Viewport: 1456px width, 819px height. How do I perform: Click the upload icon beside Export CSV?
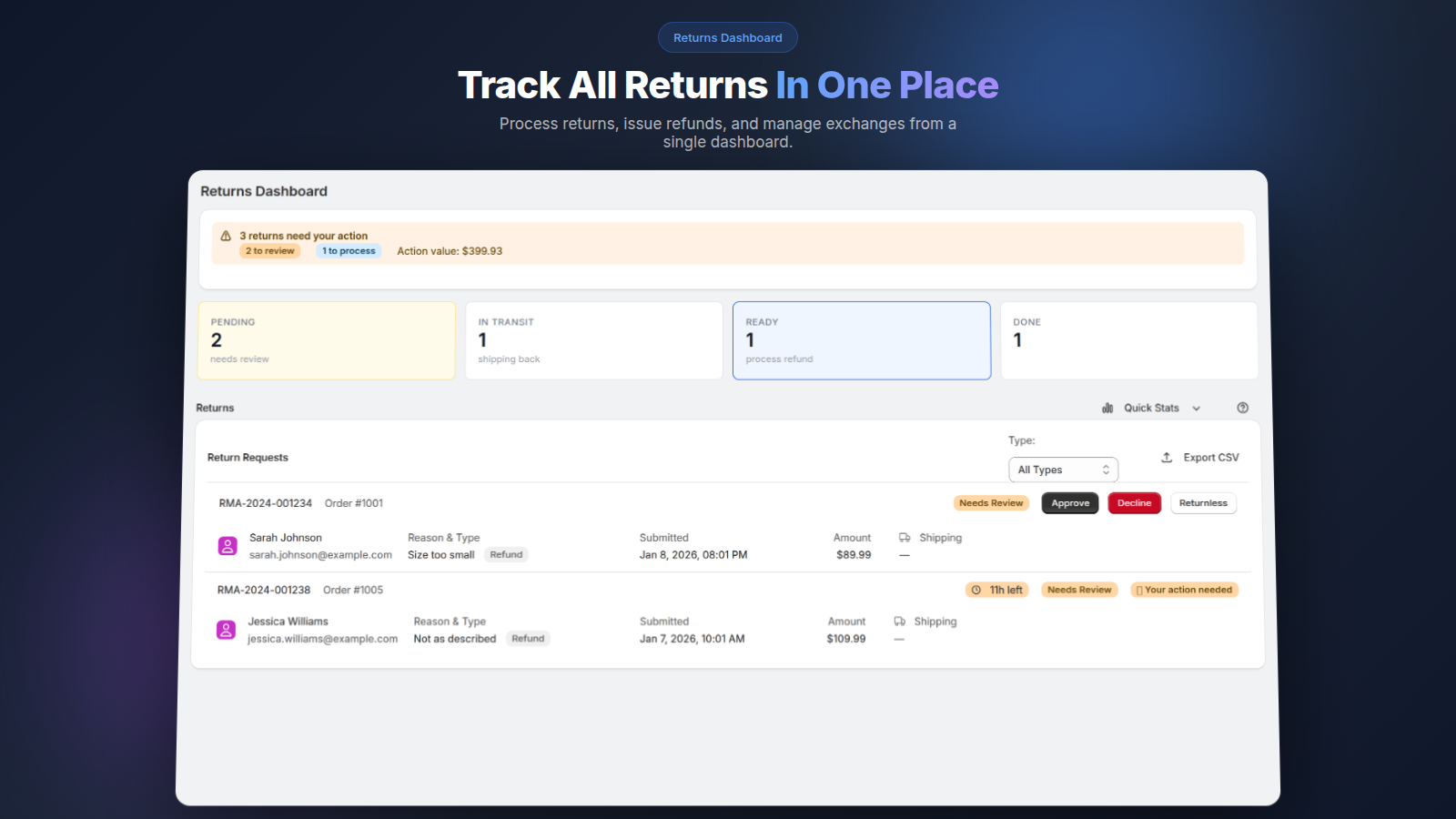pos(1167,457)
